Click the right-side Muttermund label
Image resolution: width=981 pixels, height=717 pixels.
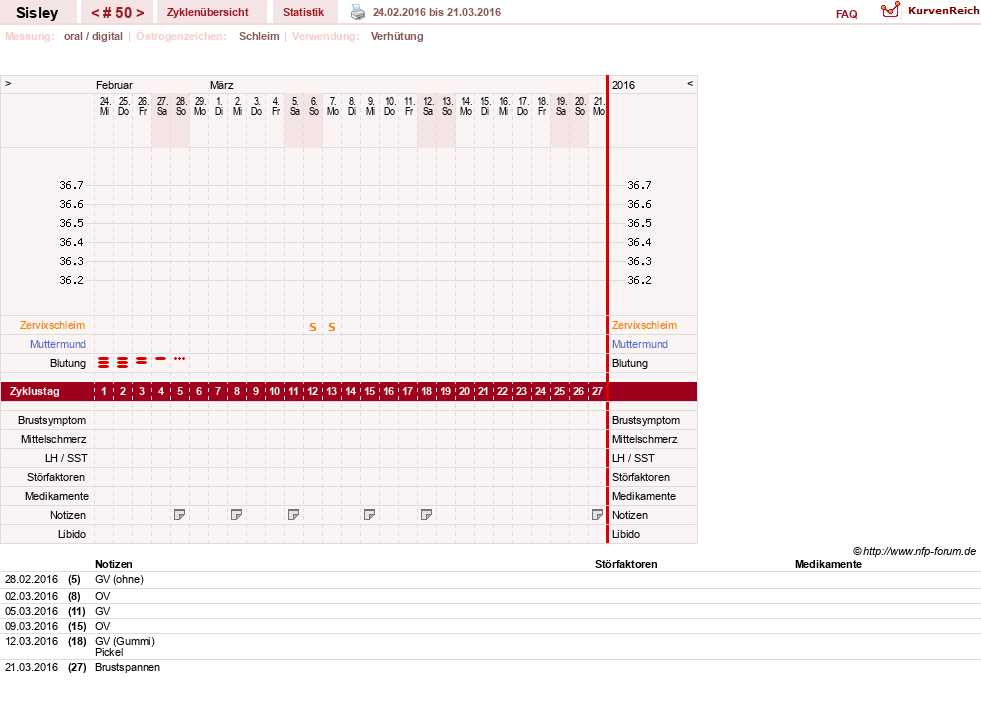639,344
